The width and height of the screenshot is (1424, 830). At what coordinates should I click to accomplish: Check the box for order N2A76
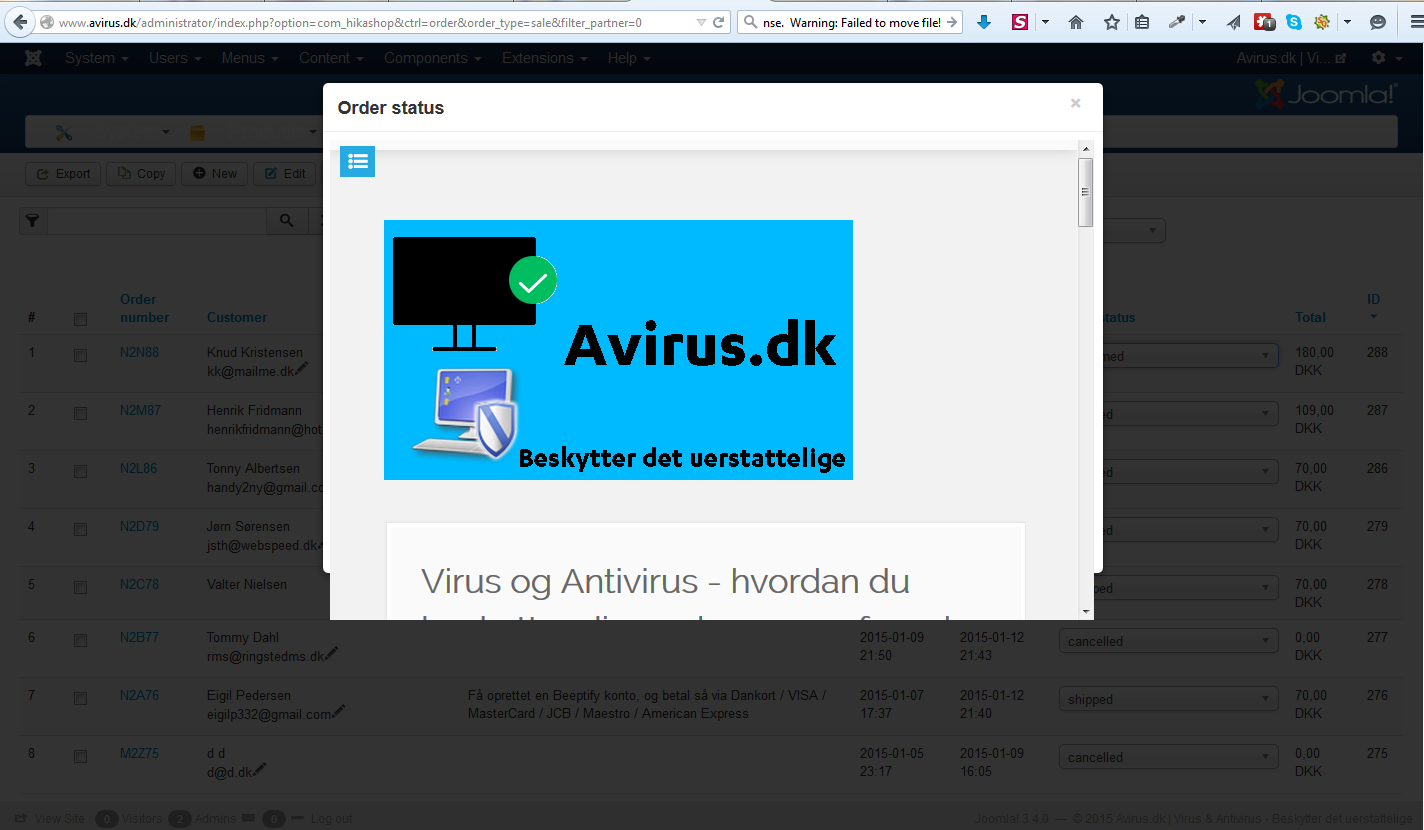coord(80,698)
